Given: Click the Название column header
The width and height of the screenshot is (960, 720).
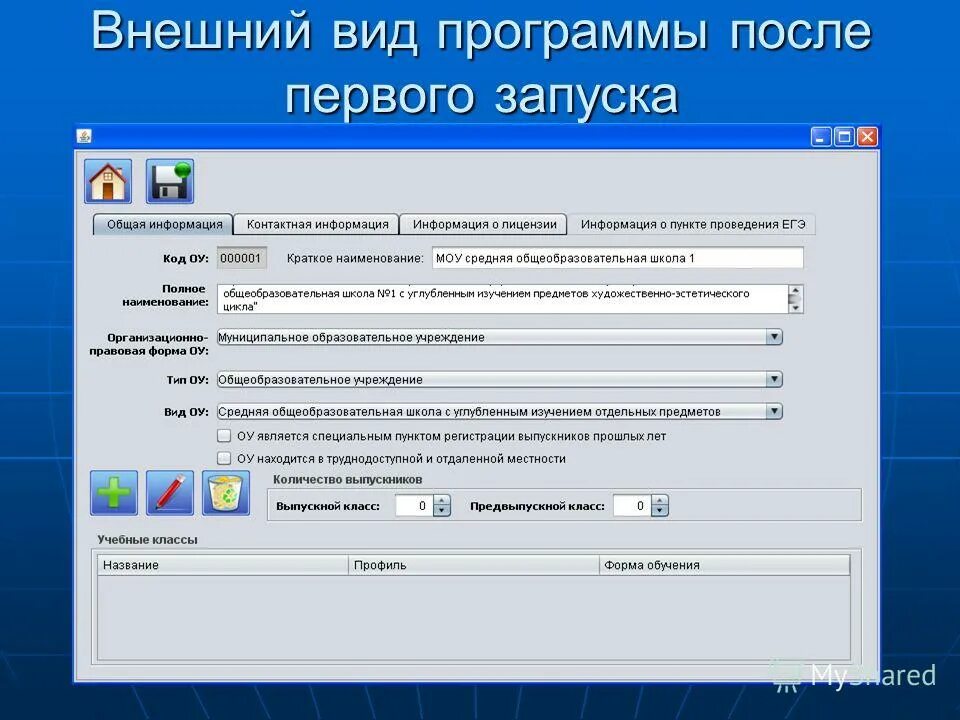Looking at the screenshot, I should coord(223,565).
